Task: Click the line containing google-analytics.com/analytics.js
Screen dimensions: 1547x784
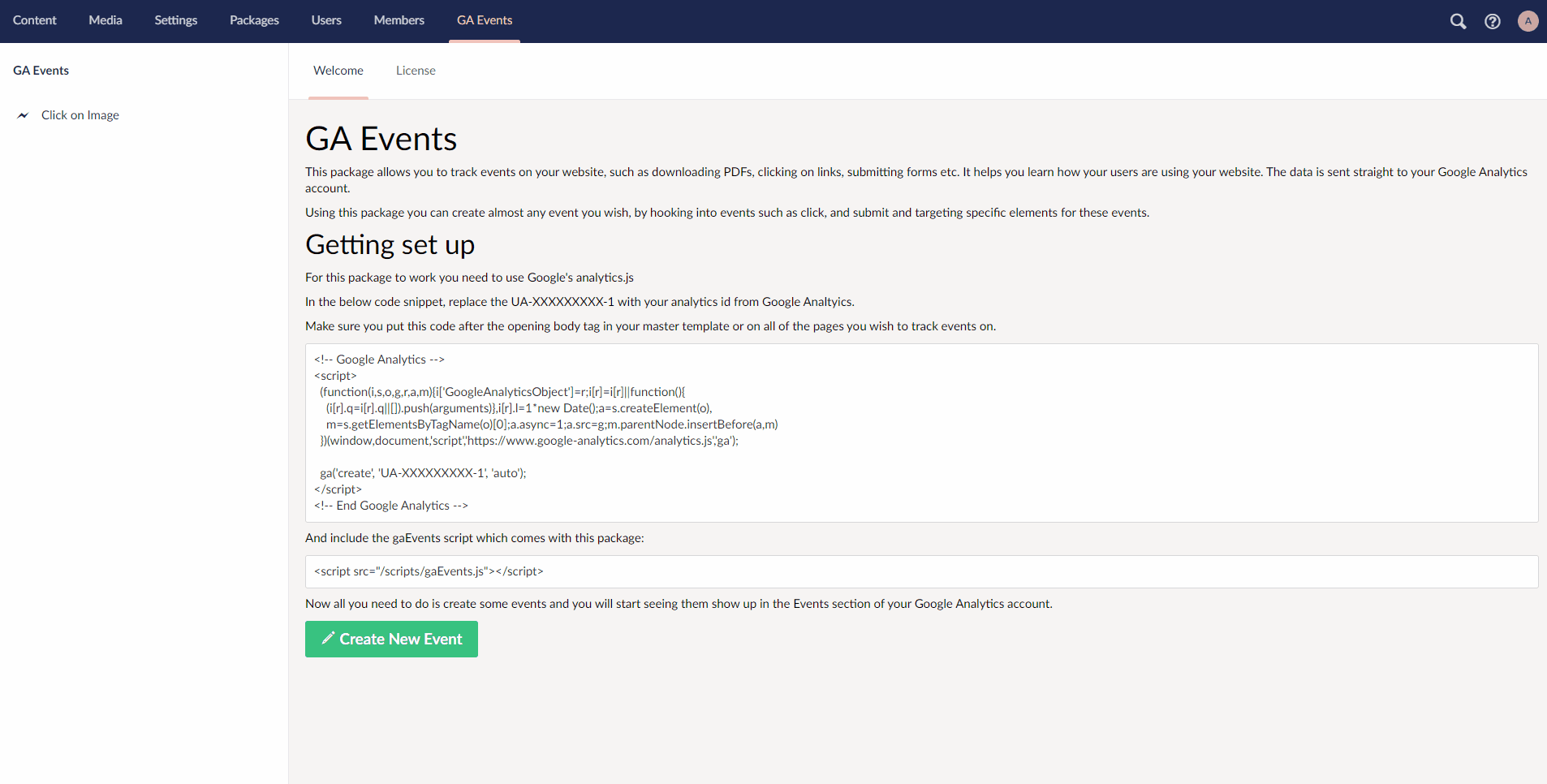Action: point(529,441)
